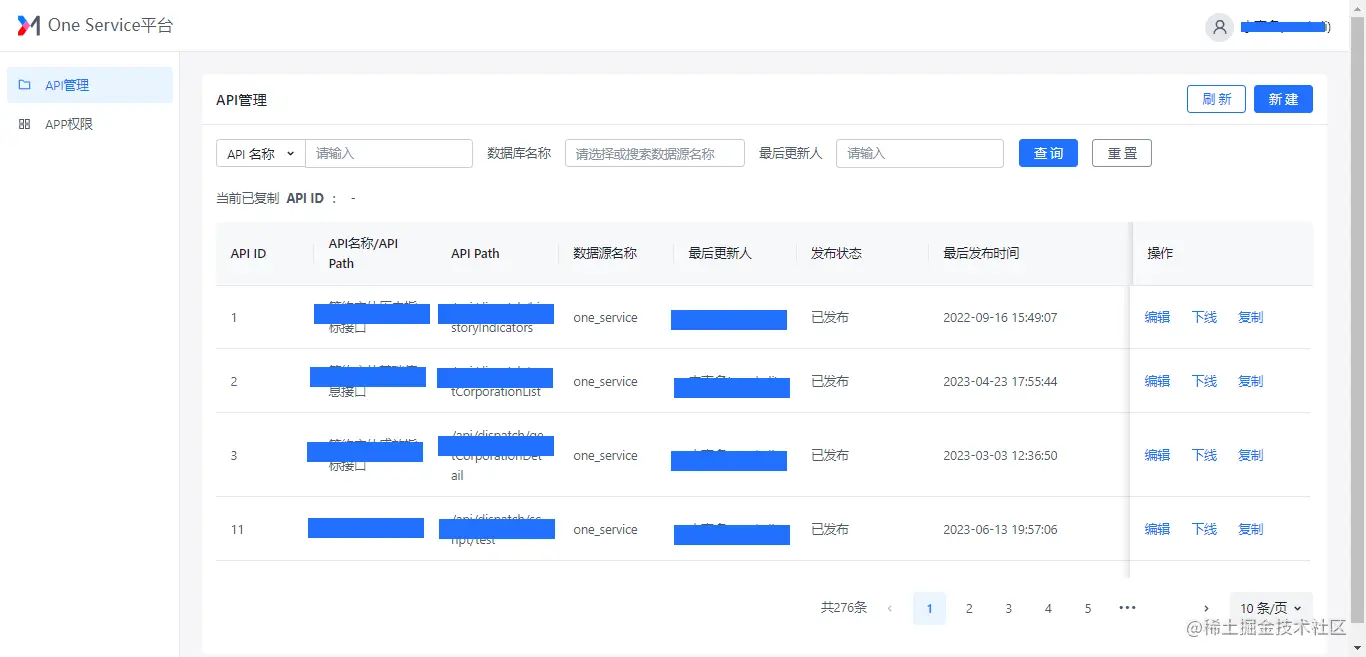Click timestamp 2023-06-13 19:57:06
Image resolution: width=1366 pixels, height=657 pixels.
(1000, 529)
